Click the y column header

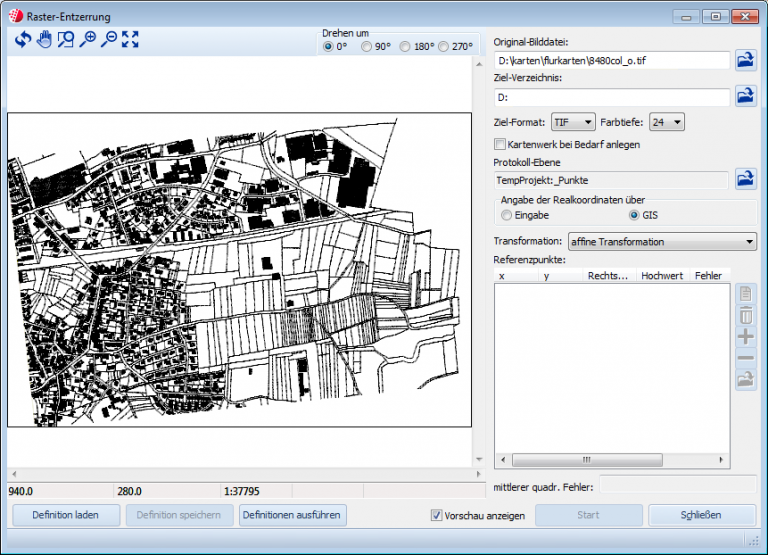coord(560,276)
